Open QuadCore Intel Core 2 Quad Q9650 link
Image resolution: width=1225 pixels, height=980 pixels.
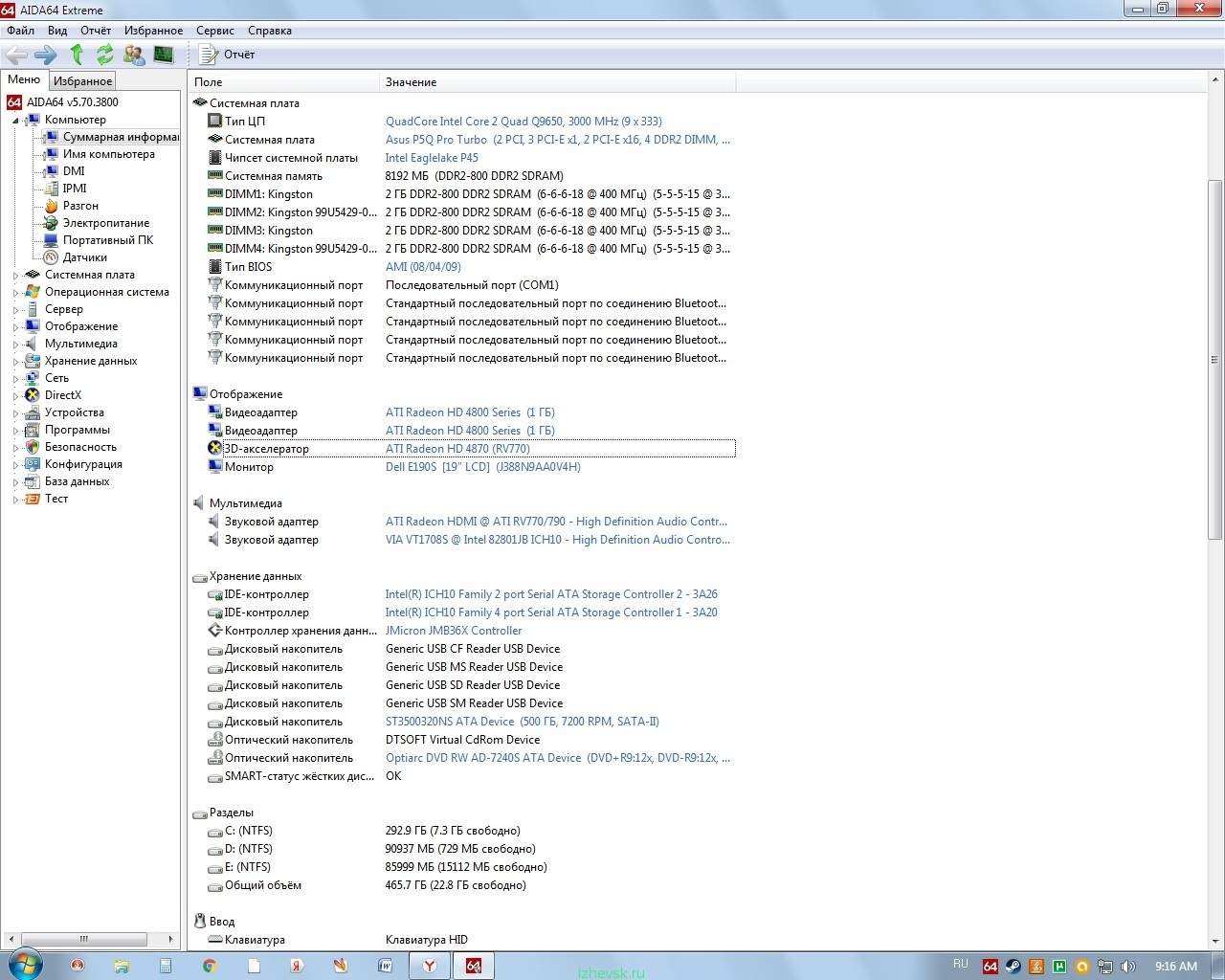(523, 122)
